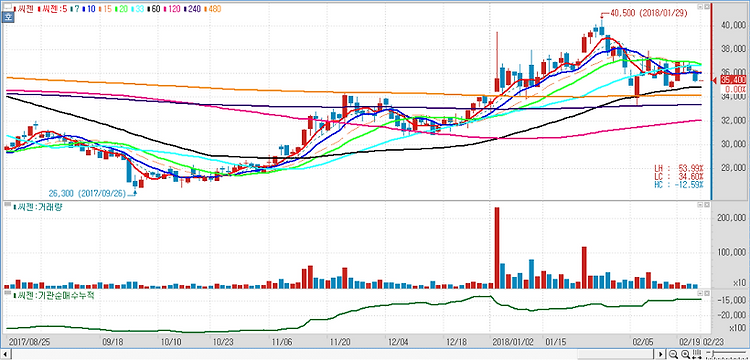
Task: Click the volume panel close icon
Action: pos(706,205)
